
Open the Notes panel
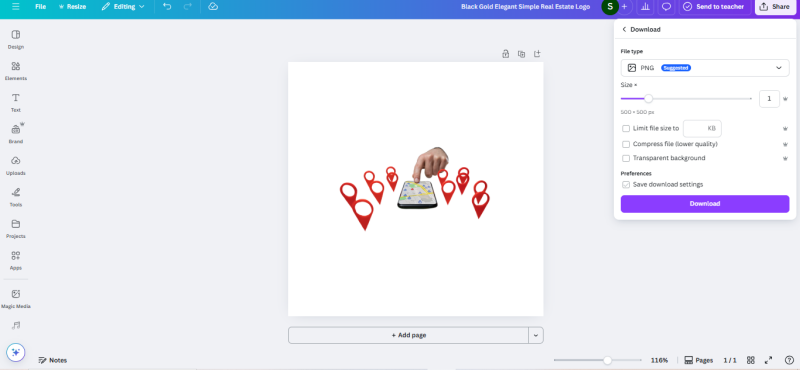[53, 360]
